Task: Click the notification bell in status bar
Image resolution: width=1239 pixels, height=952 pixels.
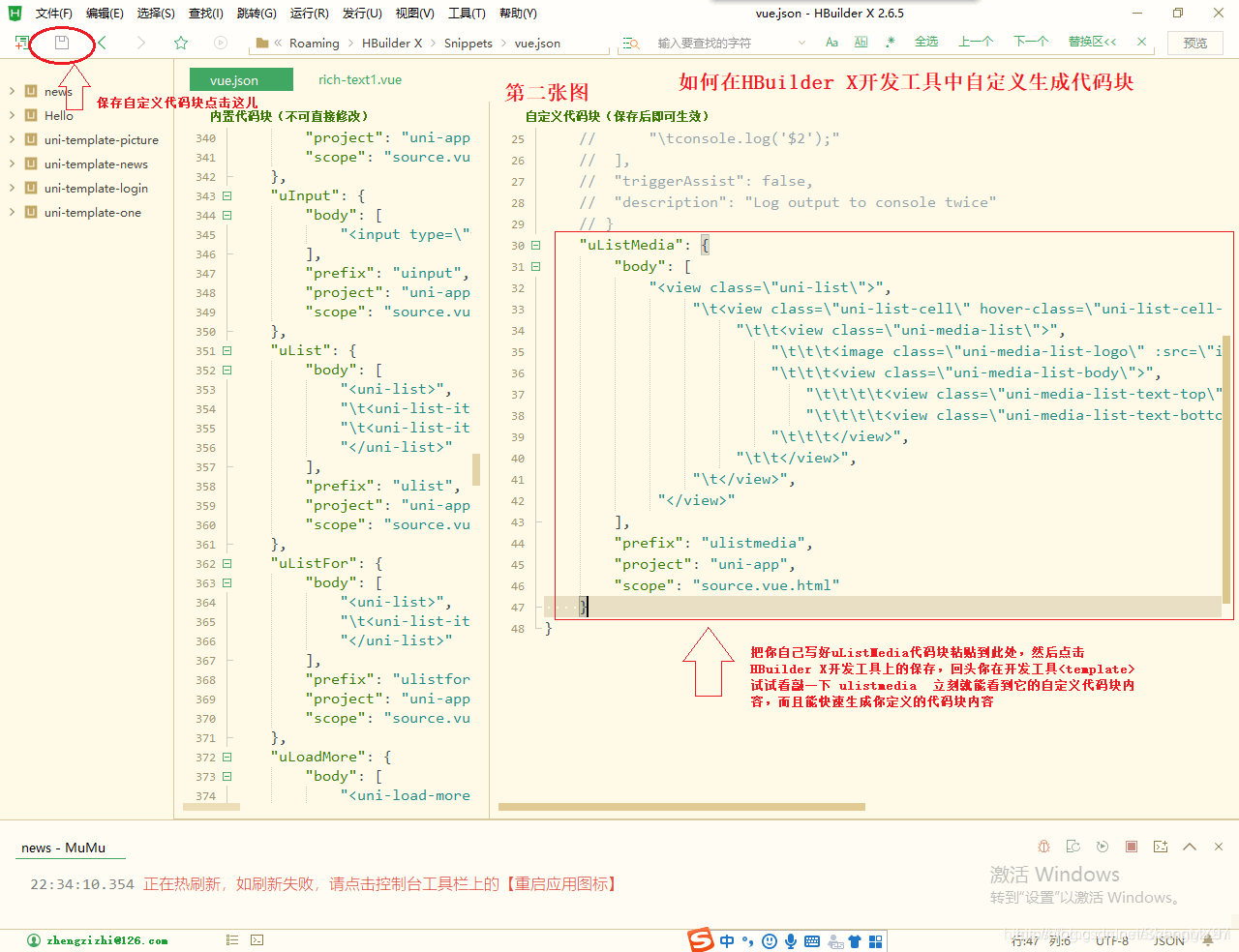Action: point(1208,939)
